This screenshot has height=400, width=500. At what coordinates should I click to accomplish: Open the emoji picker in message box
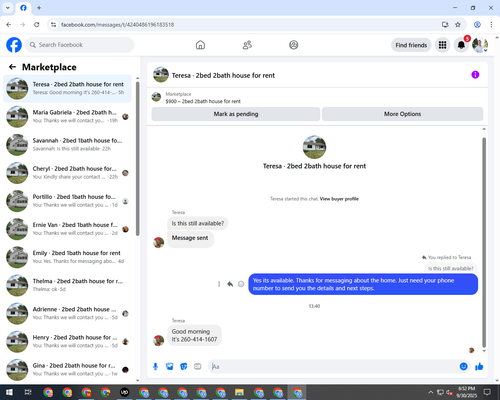coord(464,367)
